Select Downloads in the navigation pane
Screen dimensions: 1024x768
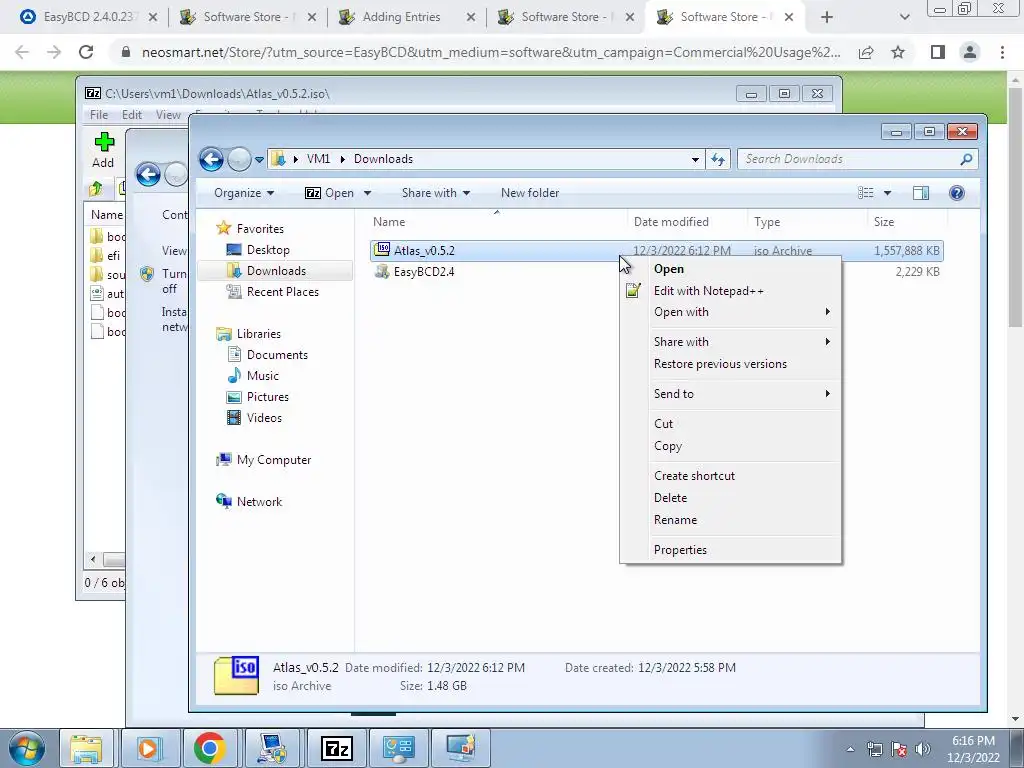tap(276, 271)
